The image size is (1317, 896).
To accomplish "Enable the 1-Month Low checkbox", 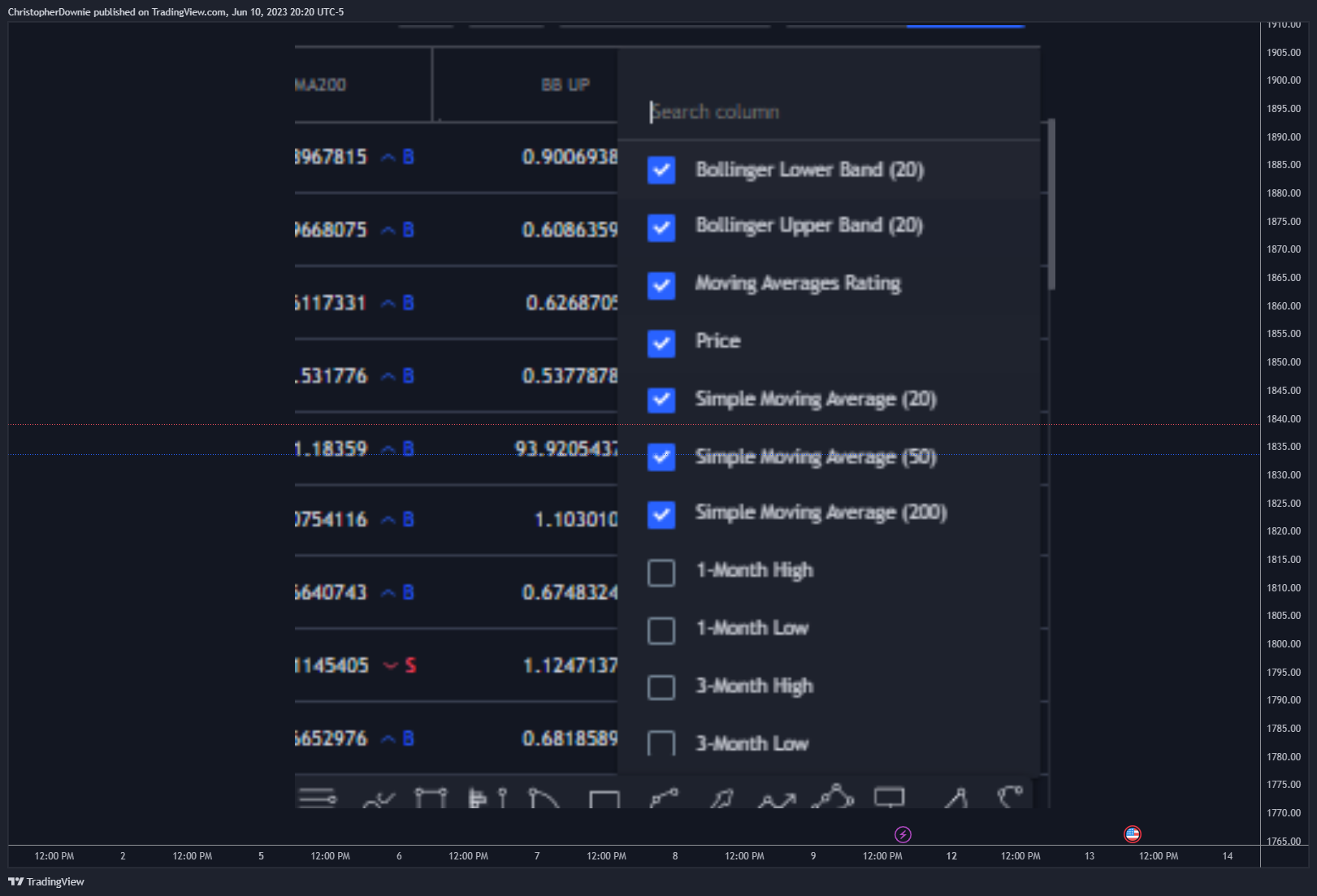I will click(x=661, y=630).
